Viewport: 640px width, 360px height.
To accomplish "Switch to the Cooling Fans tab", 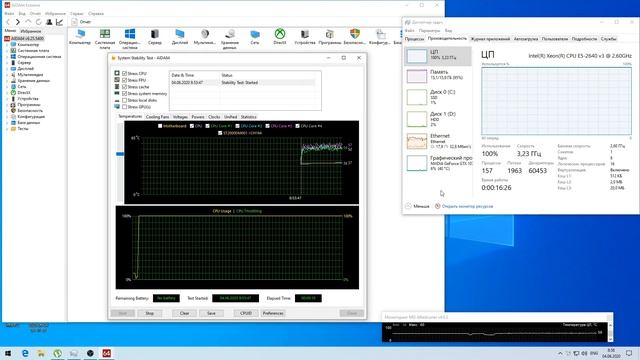I will (x=157, y=117).
